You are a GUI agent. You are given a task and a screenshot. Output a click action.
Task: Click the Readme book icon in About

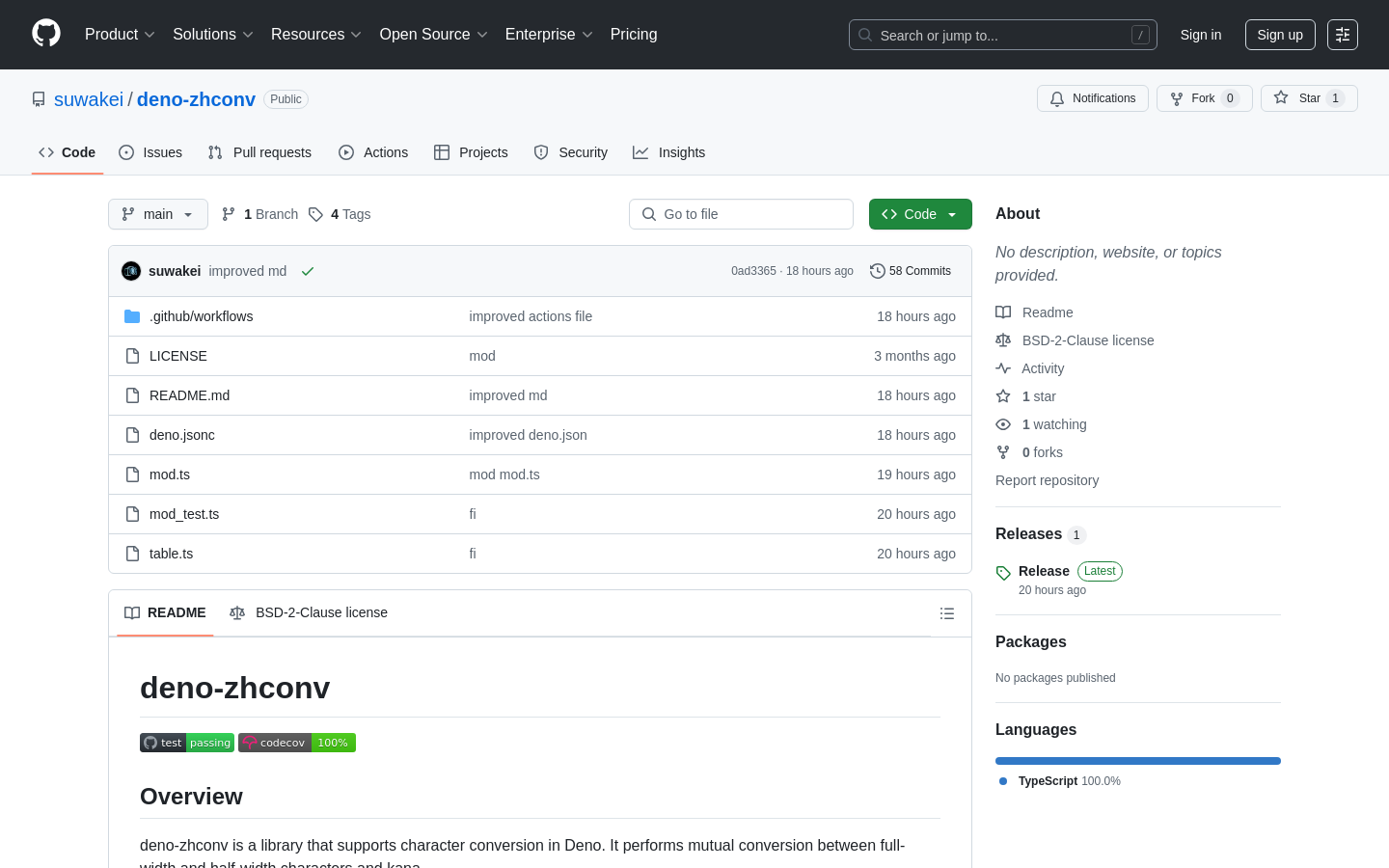tap(1003, 312)
